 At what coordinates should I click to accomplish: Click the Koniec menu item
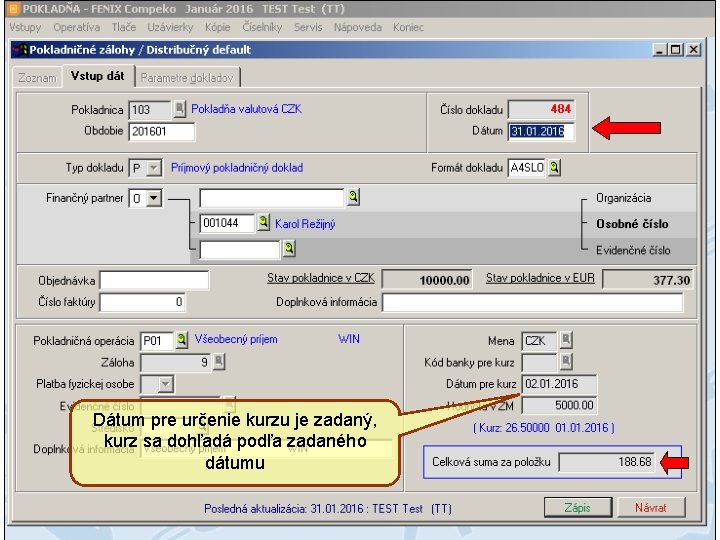pyautogui.click(x=408, y=28)
